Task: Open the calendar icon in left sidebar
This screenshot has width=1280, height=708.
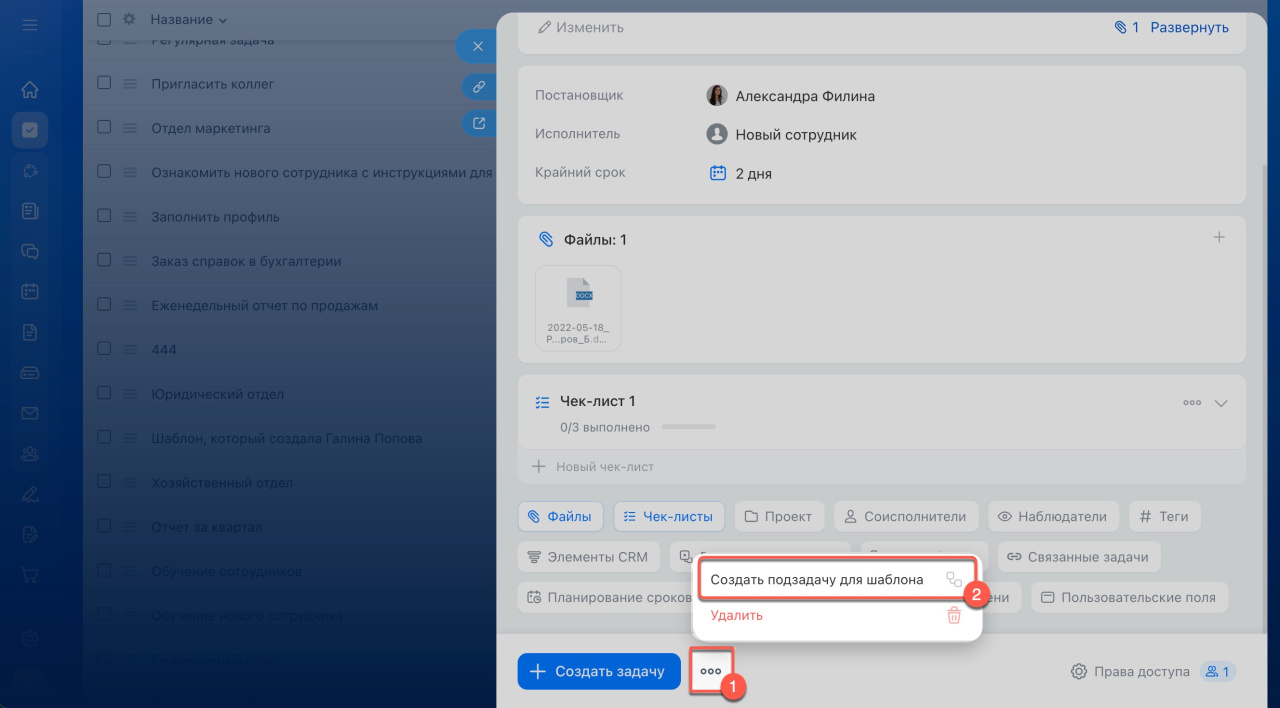Action: [x=30, y=292]
